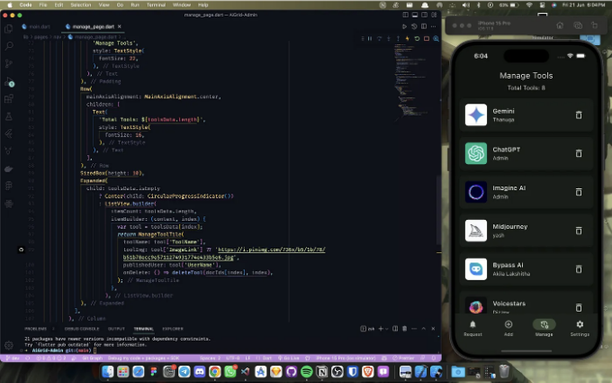Open the Terminal menu in menu bar
Image resolution: width=612 pixels, height=383 pixels.
point(156,5)
